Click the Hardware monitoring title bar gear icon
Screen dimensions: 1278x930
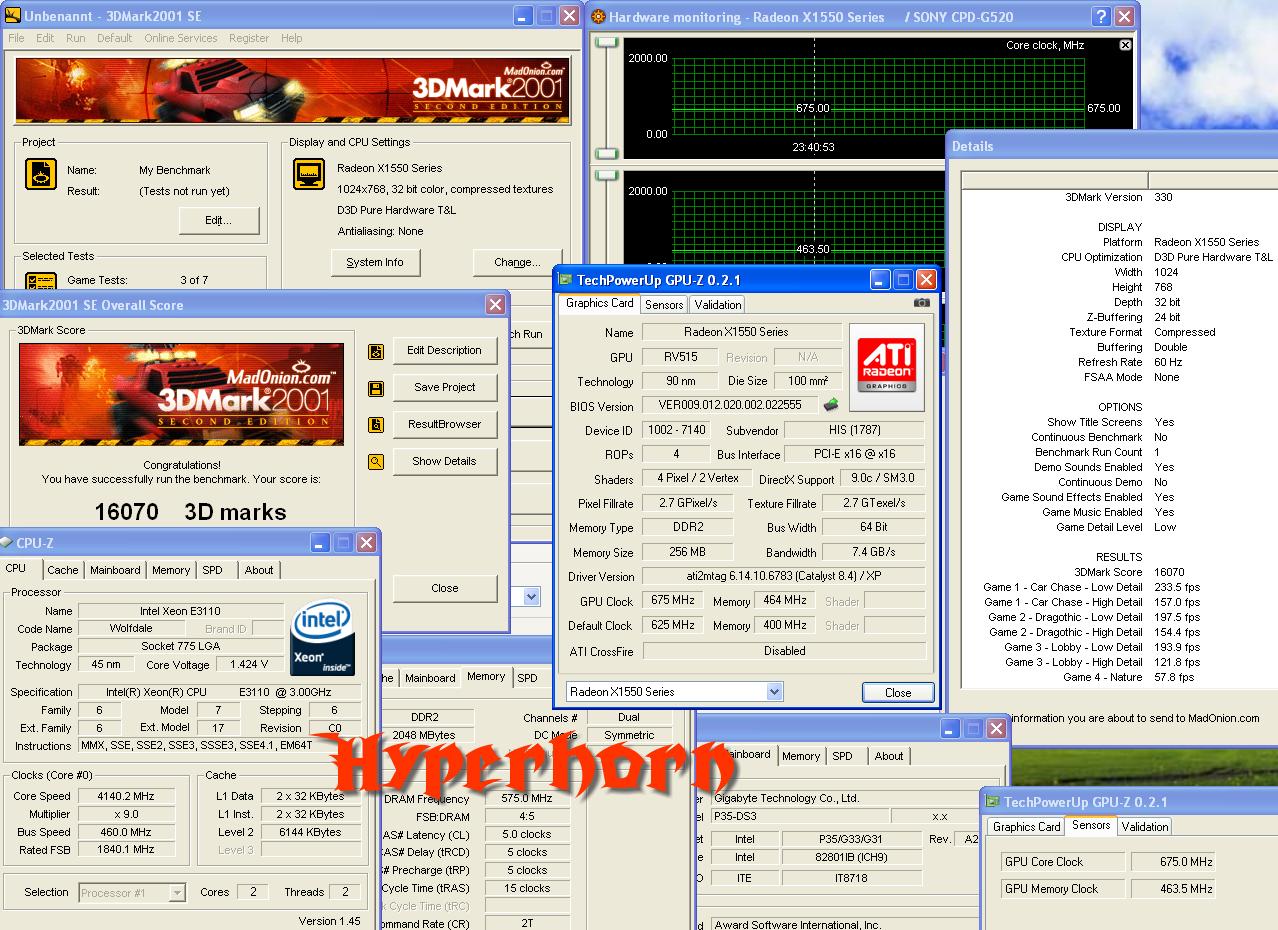598,16
